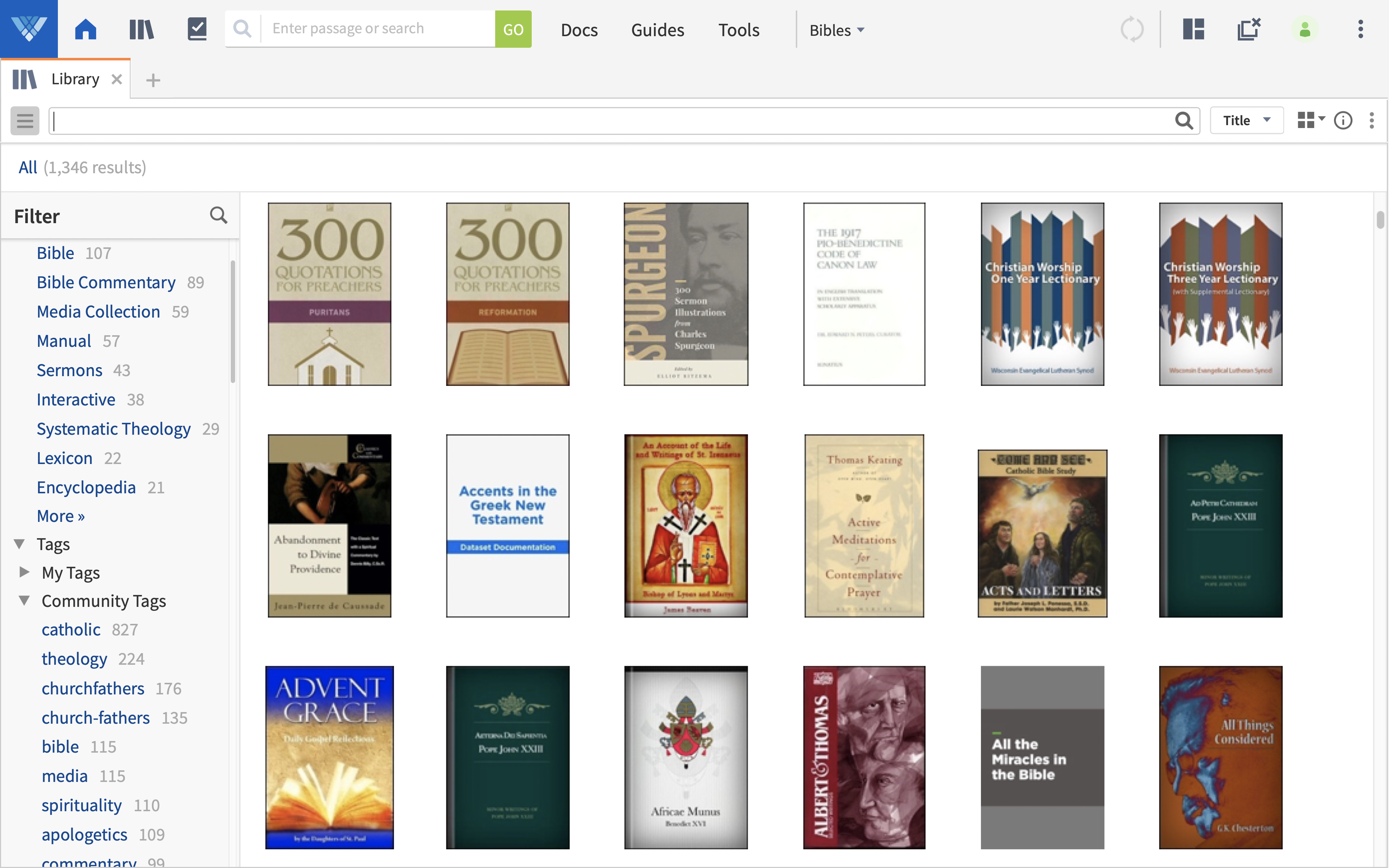Viewport: 1389px width, 868px height.
Task: Collapse the Tags section
Action: (x=20, y=544)
